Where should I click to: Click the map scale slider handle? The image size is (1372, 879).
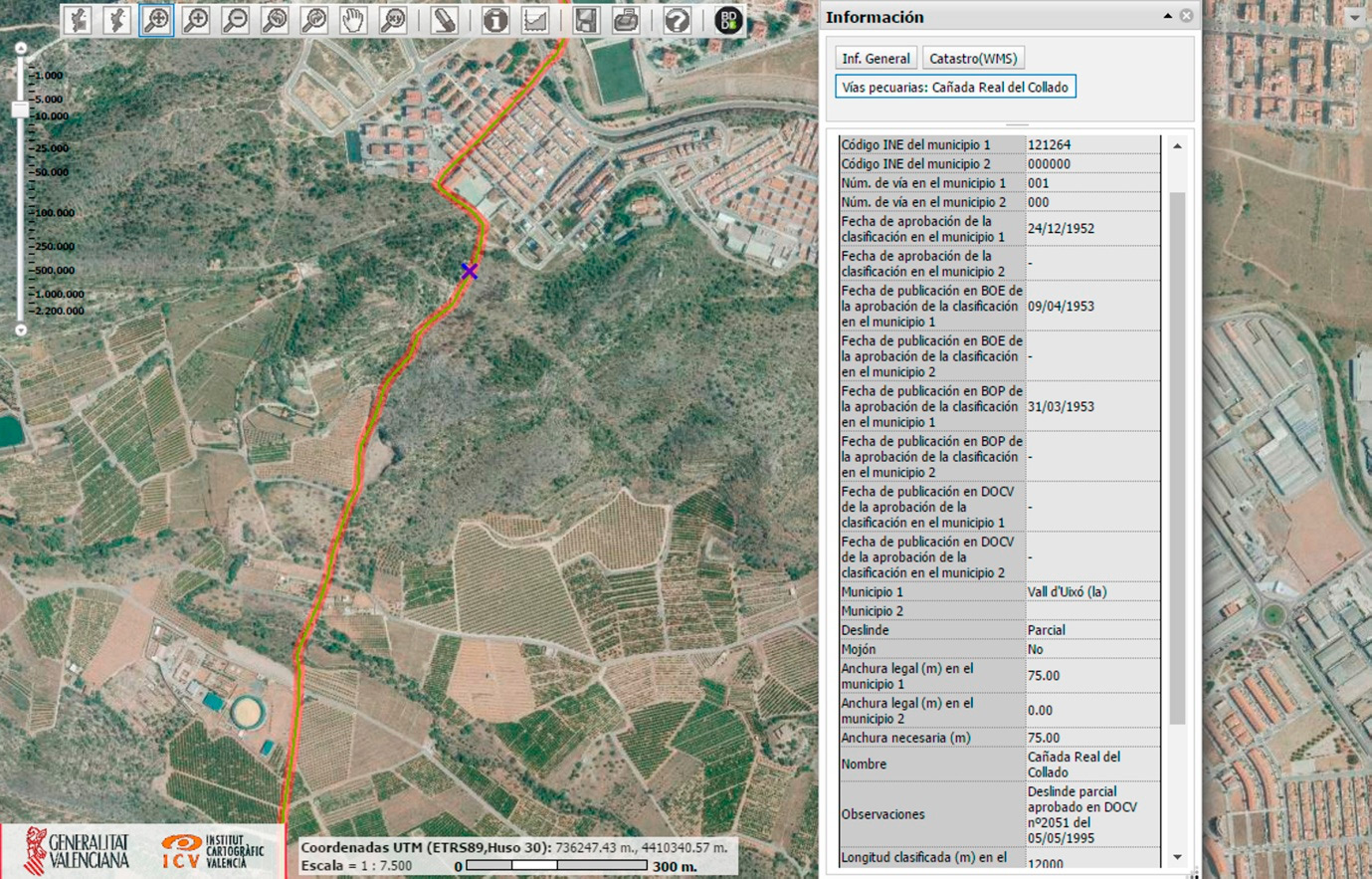(21, 110)
